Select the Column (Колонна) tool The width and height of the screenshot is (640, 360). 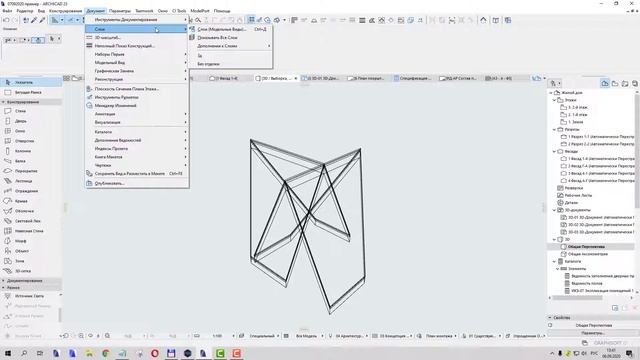(x=31, y=151)
